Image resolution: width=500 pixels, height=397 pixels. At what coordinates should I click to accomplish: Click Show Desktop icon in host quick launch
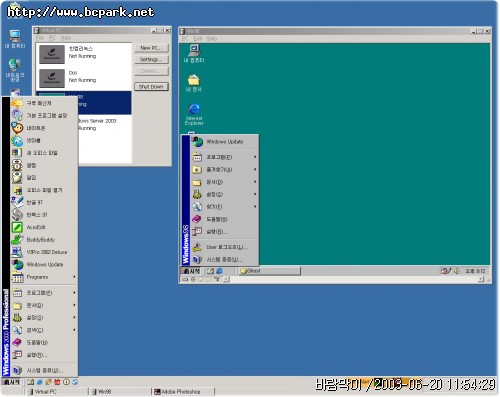tap(31, 382)
